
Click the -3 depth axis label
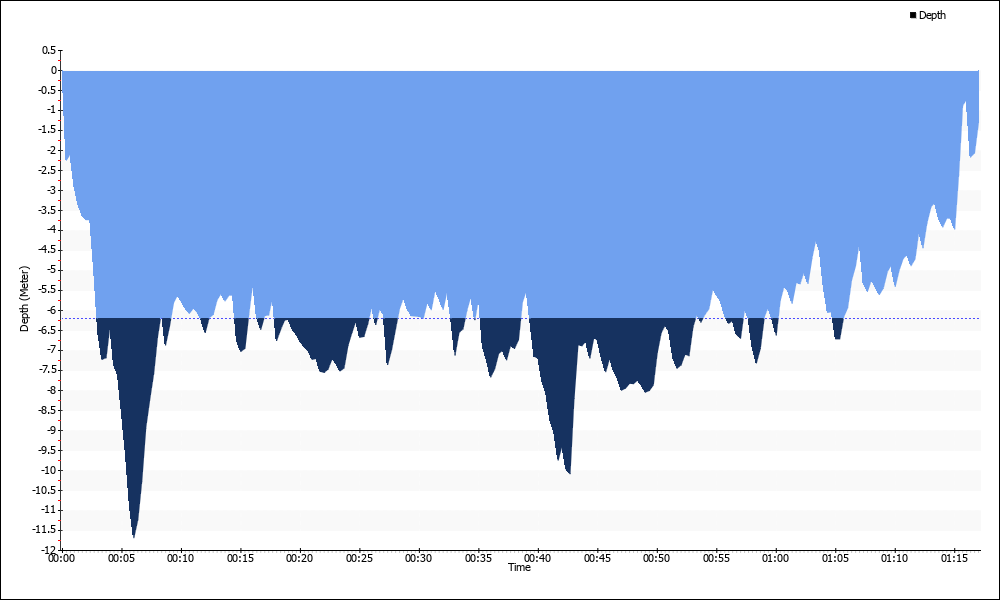click(52, 190)
